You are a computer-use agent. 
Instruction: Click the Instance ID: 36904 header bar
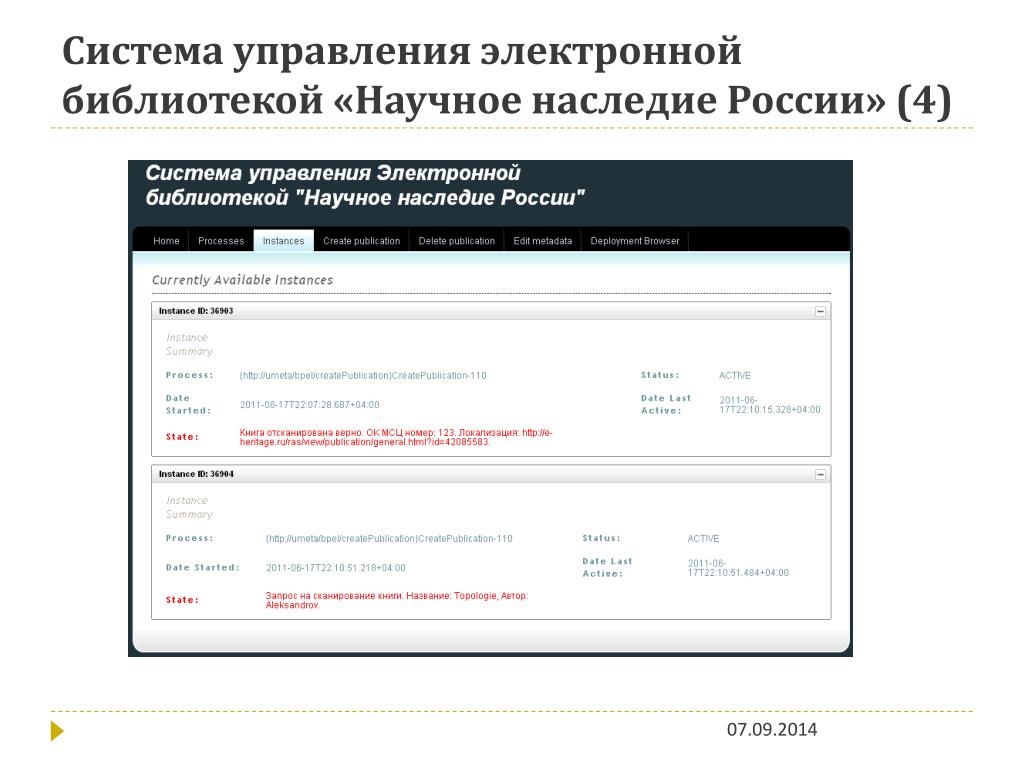point(480,474)
